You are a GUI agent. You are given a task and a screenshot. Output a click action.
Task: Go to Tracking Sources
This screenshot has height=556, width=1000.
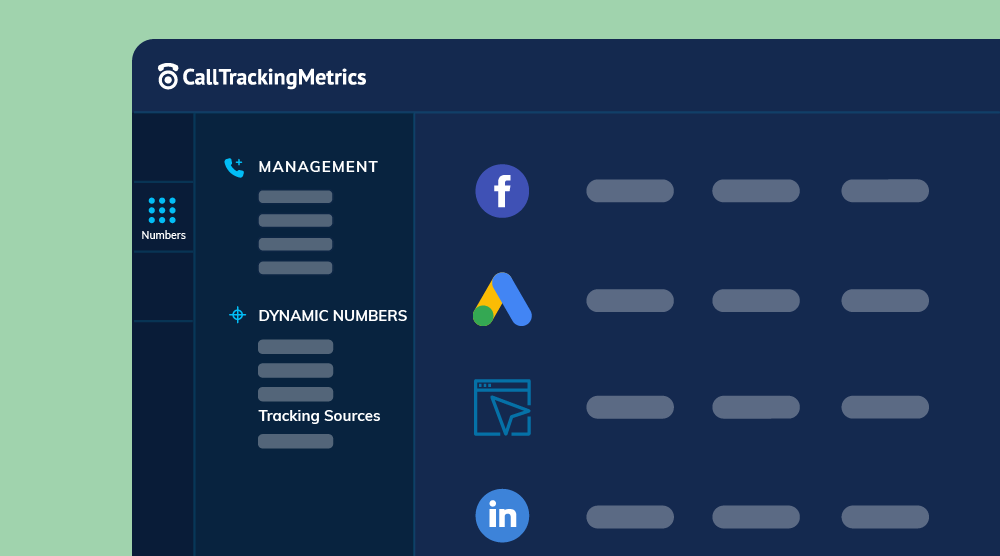319,416
